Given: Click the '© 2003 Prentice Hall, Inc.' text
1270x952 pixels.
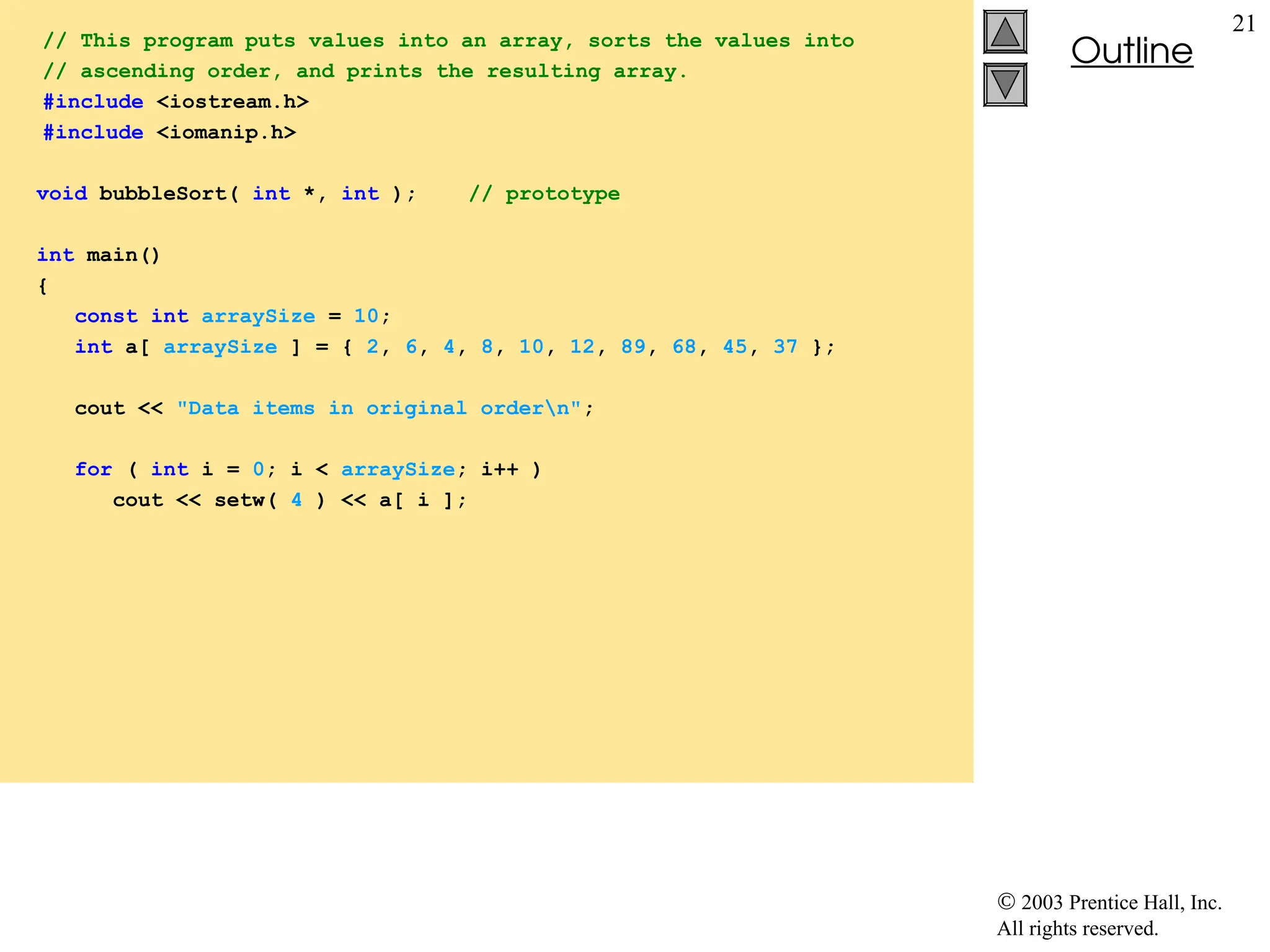Looking at the screenshot, I should tap(1109, 902).
